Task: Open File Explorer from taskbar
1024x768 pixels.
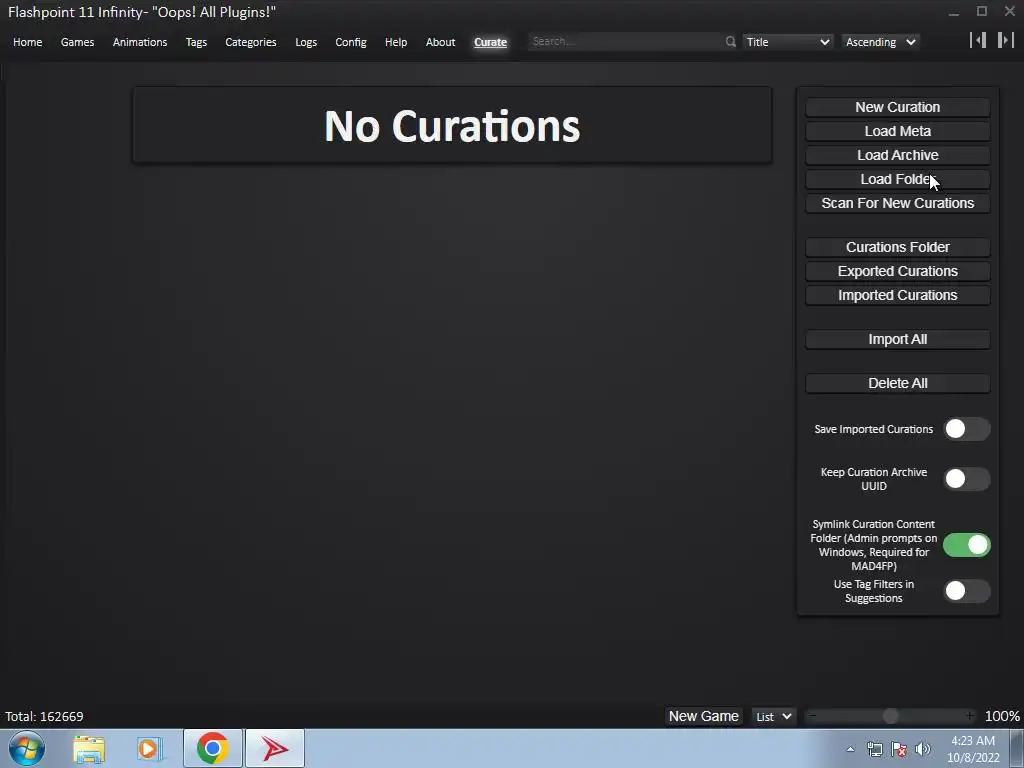Action: [x=89, y=748]
